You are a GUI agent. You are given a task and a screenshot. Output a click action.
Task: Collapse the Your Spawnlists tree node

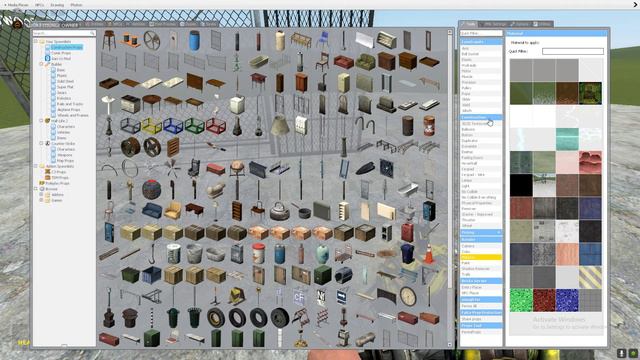36,42
